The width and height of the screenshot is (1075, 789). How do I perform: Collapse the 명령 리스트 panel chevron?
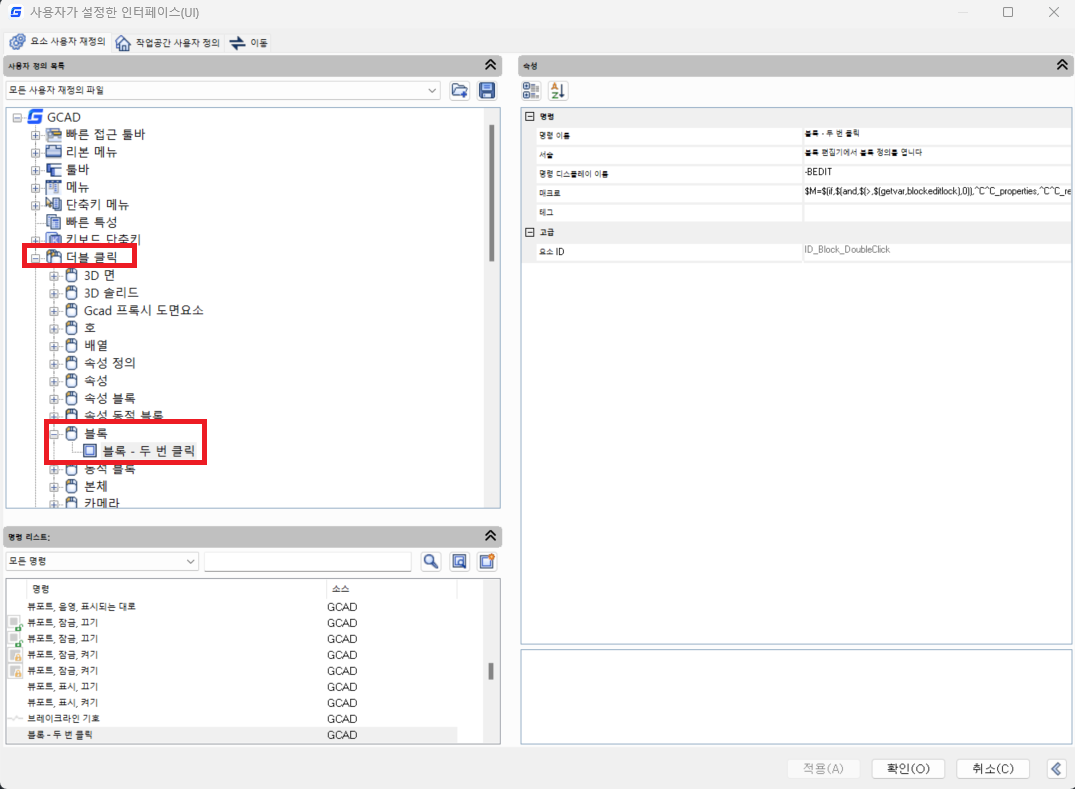[490, 536]
